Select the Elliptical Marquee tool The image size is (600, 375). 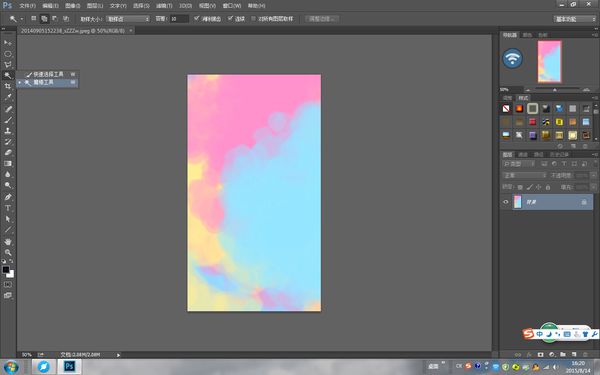(8, 54)
